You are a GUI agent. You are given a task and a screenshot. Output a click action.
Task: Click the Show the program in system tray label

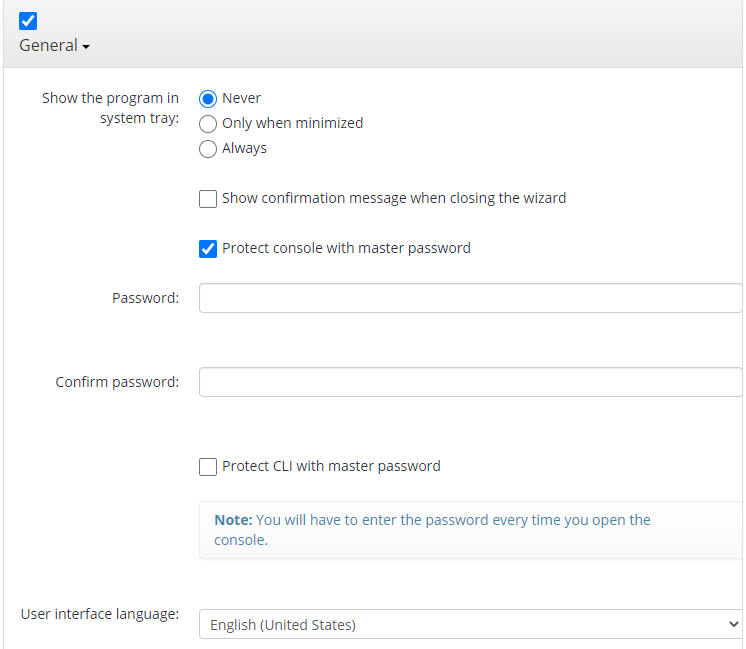[110, 108]
